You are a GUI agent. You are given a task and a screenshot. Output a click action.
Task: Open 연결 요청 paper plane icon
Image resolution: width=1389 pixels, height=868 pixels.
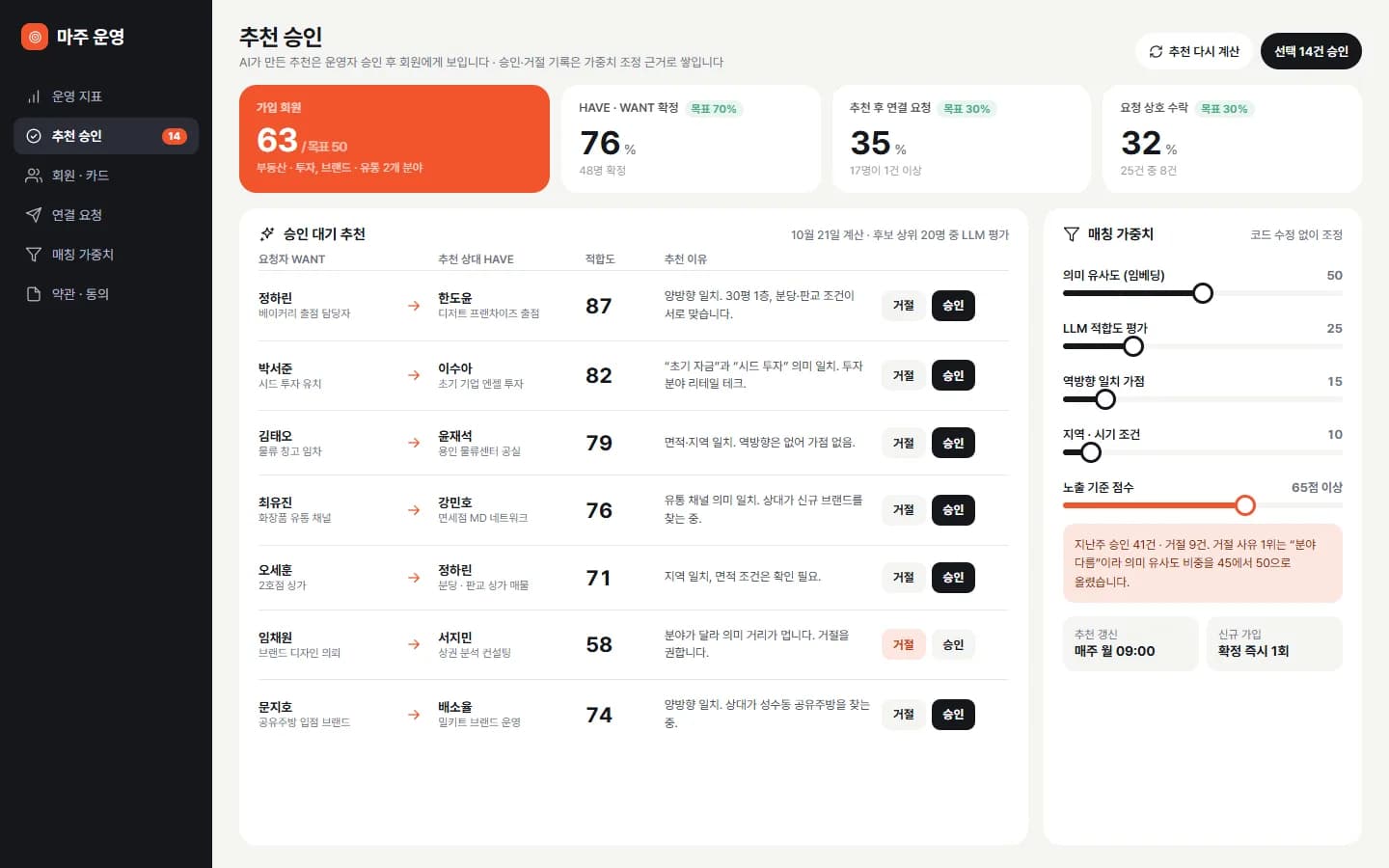[x=34, y=215]
